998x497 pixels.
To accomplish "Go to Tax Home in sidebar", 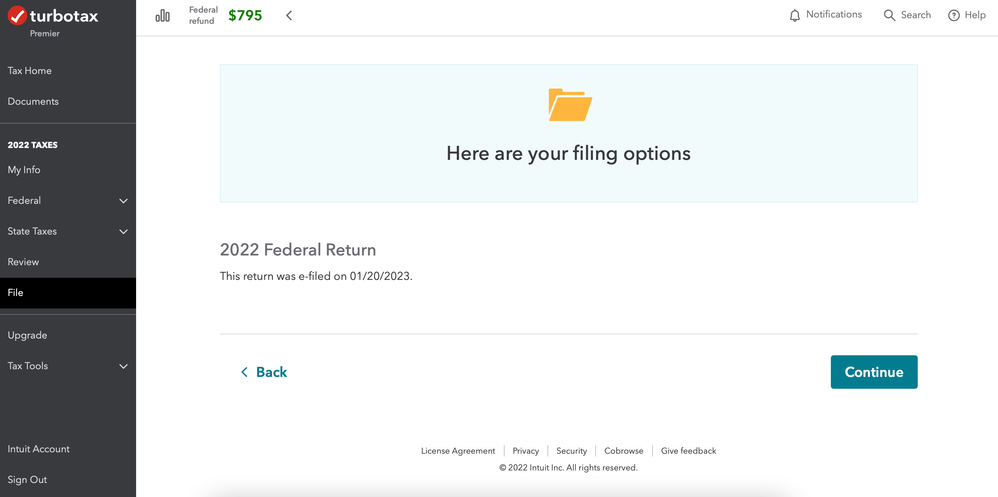I will [29, 71].
